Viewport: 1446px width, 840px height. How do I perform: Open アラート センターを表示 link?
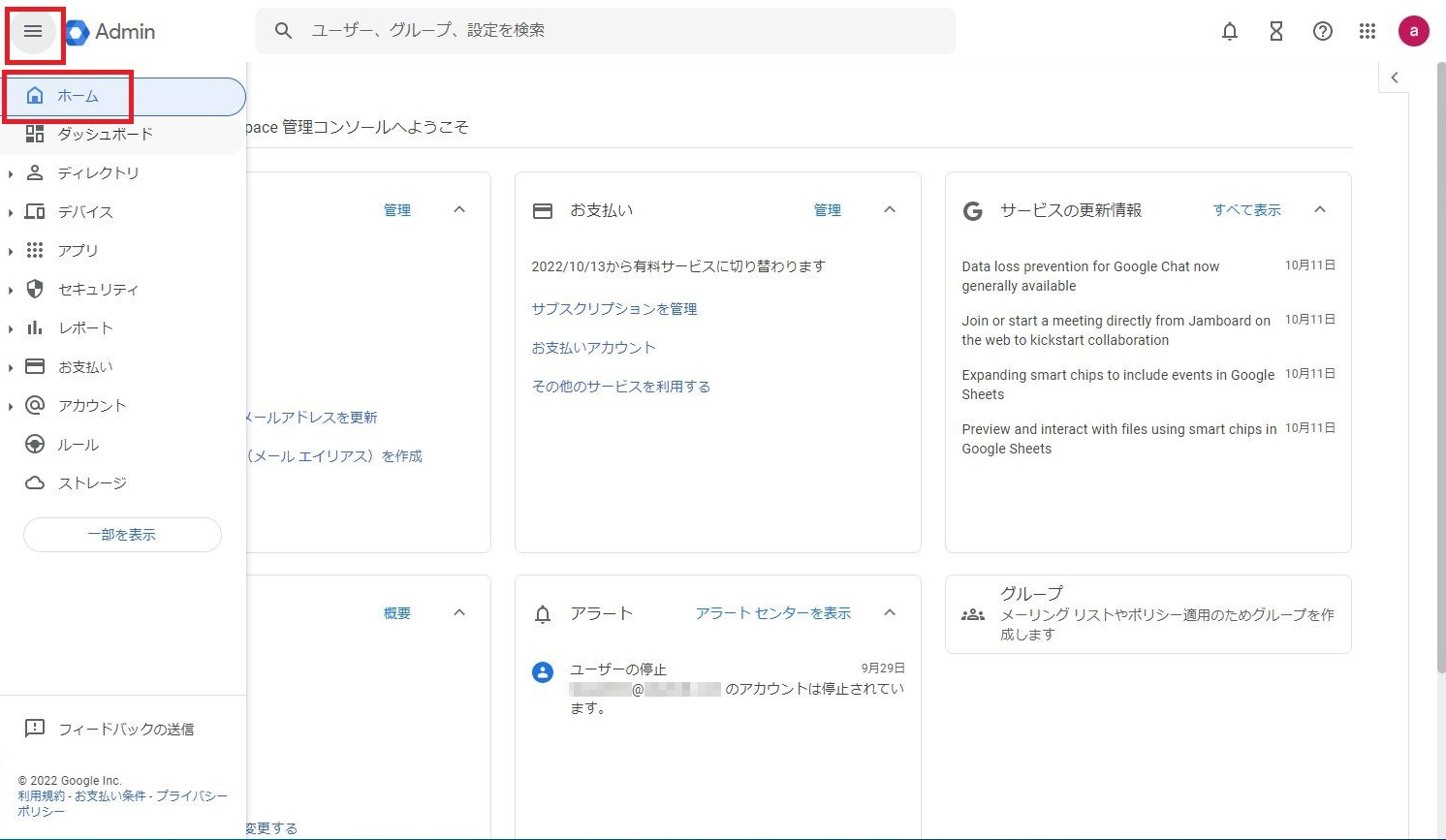click(773, 613)
